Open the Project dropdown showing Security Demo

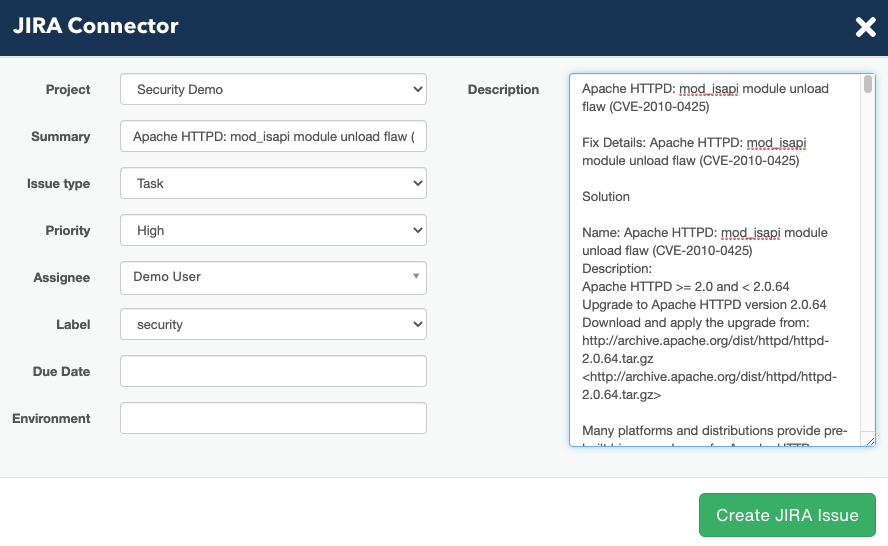273,89
